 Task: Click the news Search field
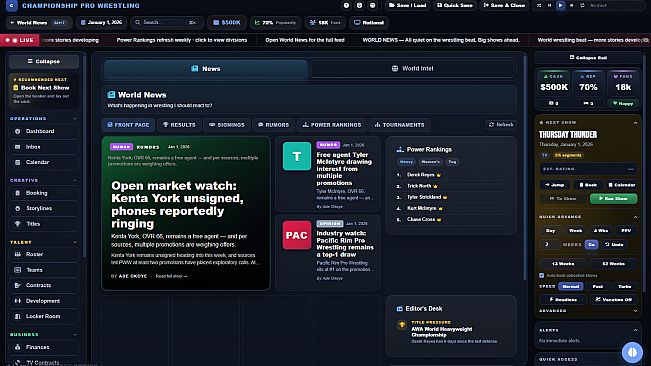[165, 22]
